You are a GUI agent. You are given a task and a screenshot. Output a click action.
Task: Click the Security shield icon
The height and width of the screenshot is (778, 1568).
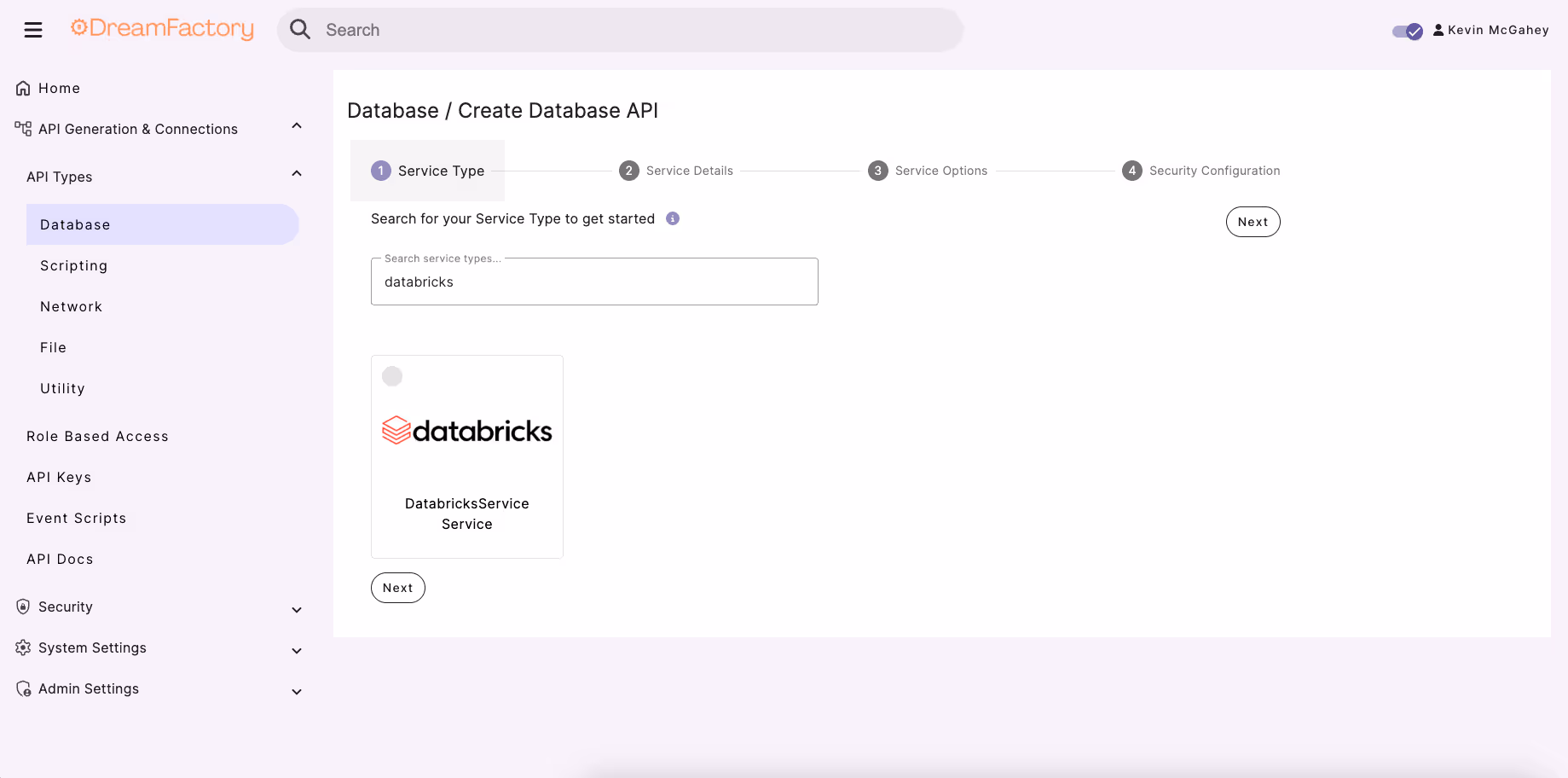point(23,607)
